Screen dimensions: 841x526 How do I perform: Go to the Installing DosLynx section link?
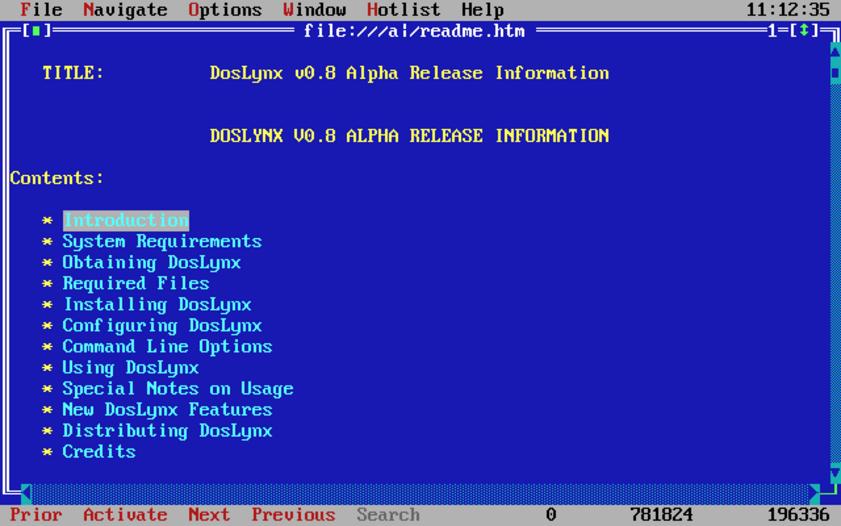point(157,305)
